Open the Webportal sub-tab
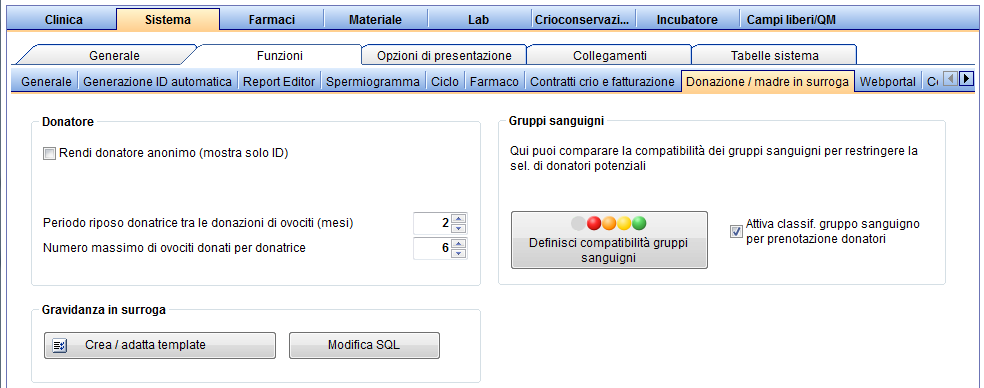The image size is (984, 388). point(887,82)
